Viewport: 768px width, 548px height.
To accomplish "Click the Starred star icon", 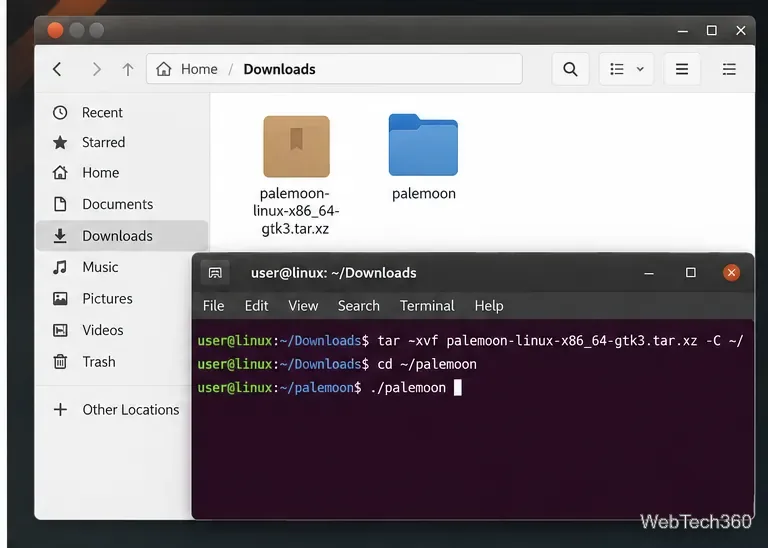I will pyautogui.click(x=60, y=143).
